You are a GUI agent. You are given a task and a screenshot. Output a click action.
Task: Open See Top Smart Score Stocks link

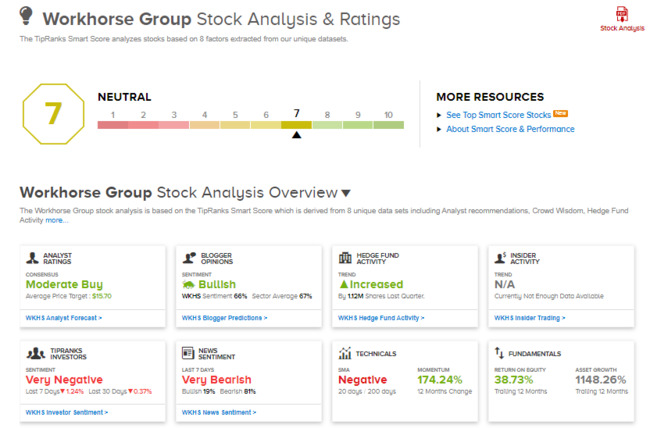pos(498,115)
